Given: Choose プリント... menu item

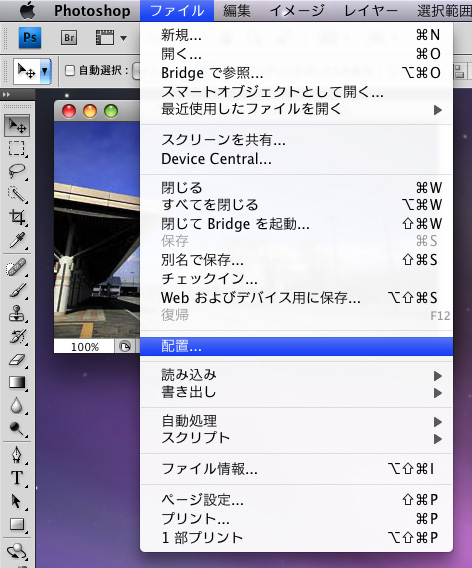Looking at the screenshot, I should tap(296, 519).
